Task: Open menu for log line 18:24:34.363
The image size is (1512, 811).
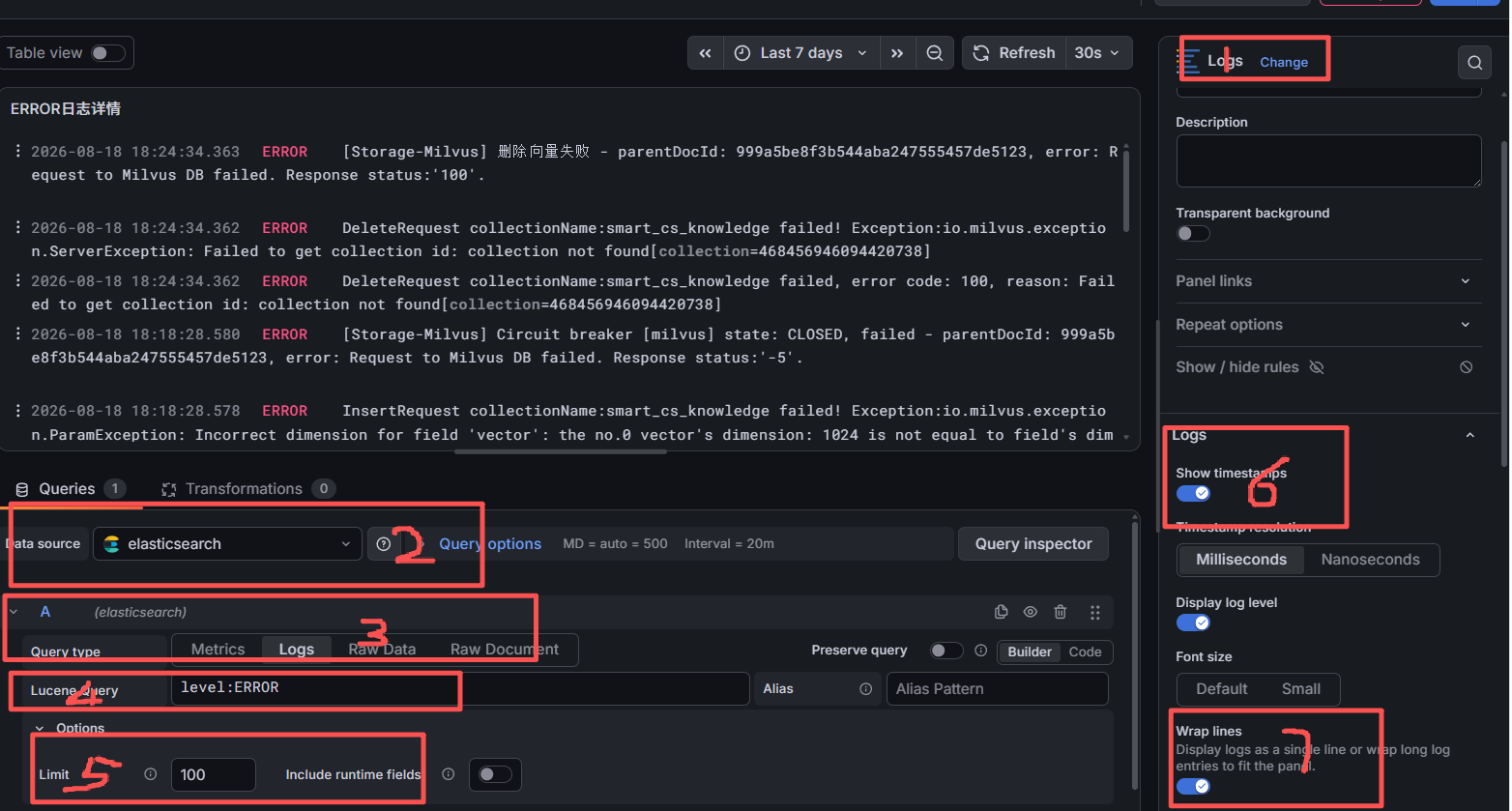Action: pyautogui.click(x=18, y=152)
